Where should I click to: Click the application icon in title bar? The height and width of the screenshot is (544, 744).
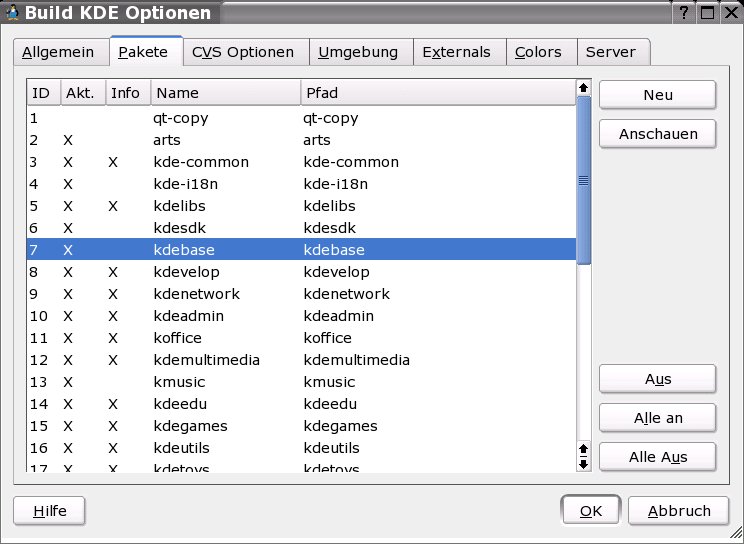[x=12, y=13]
